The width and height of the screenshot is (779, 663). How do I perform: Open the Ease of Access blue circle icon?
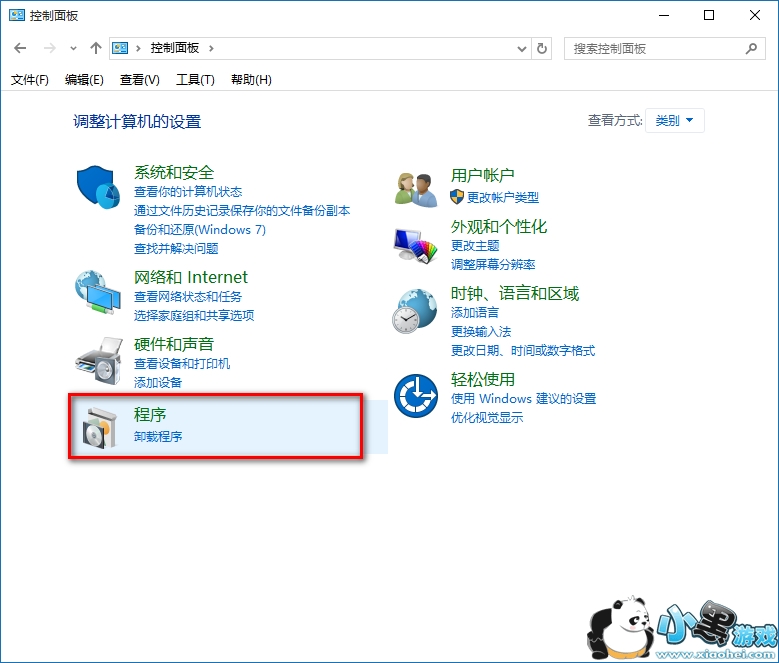[x=416, y=396]
